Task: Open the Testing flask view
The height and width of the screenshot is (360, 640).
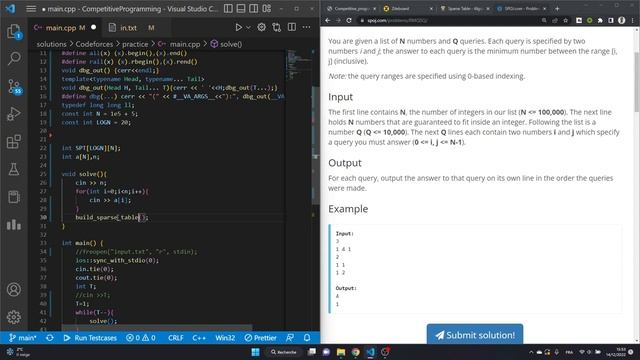Action: tap(14, 169)
